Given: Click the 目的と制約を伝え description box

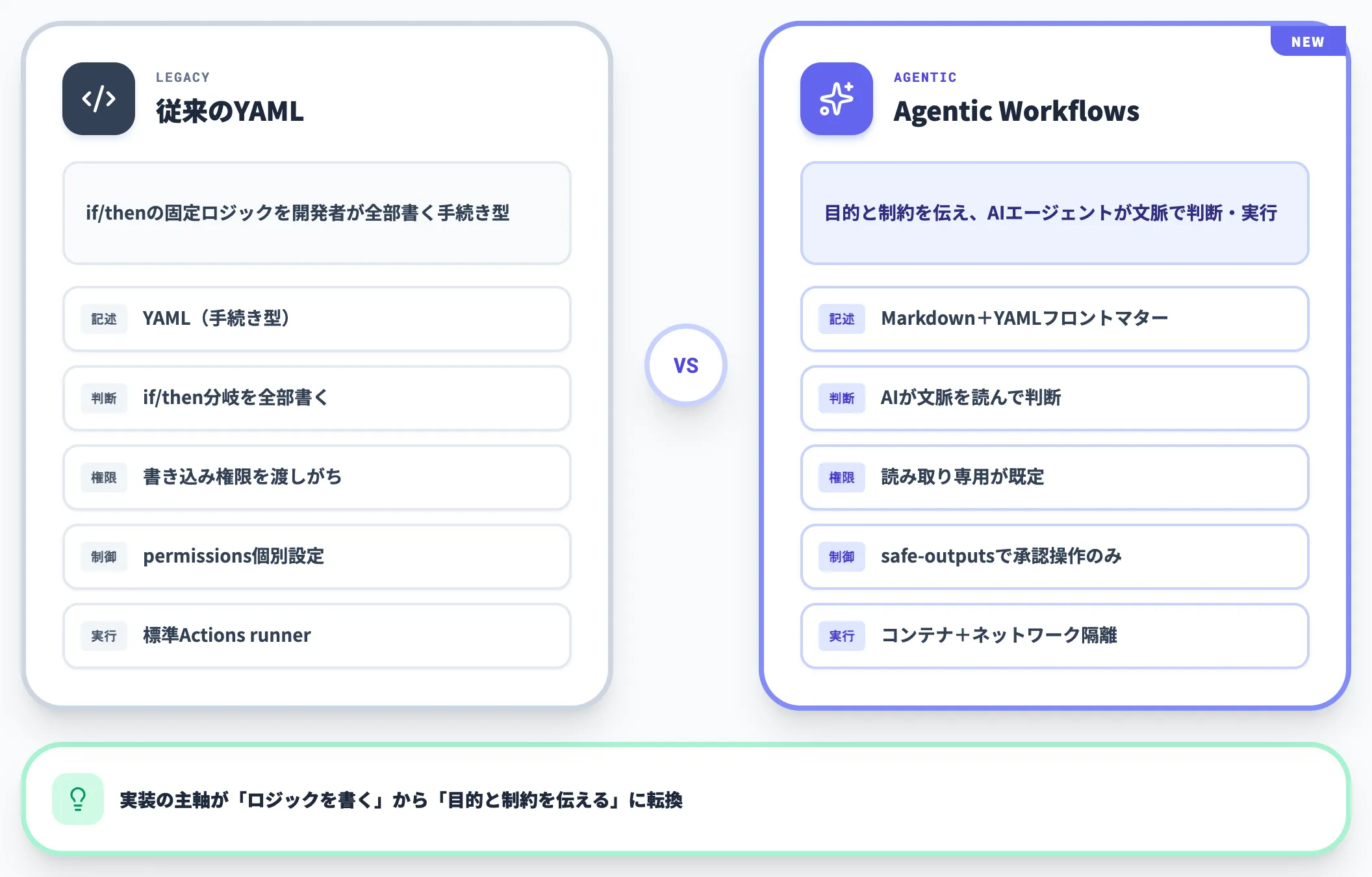Looking at the screenshot, I should click(x=1055, y=213).
